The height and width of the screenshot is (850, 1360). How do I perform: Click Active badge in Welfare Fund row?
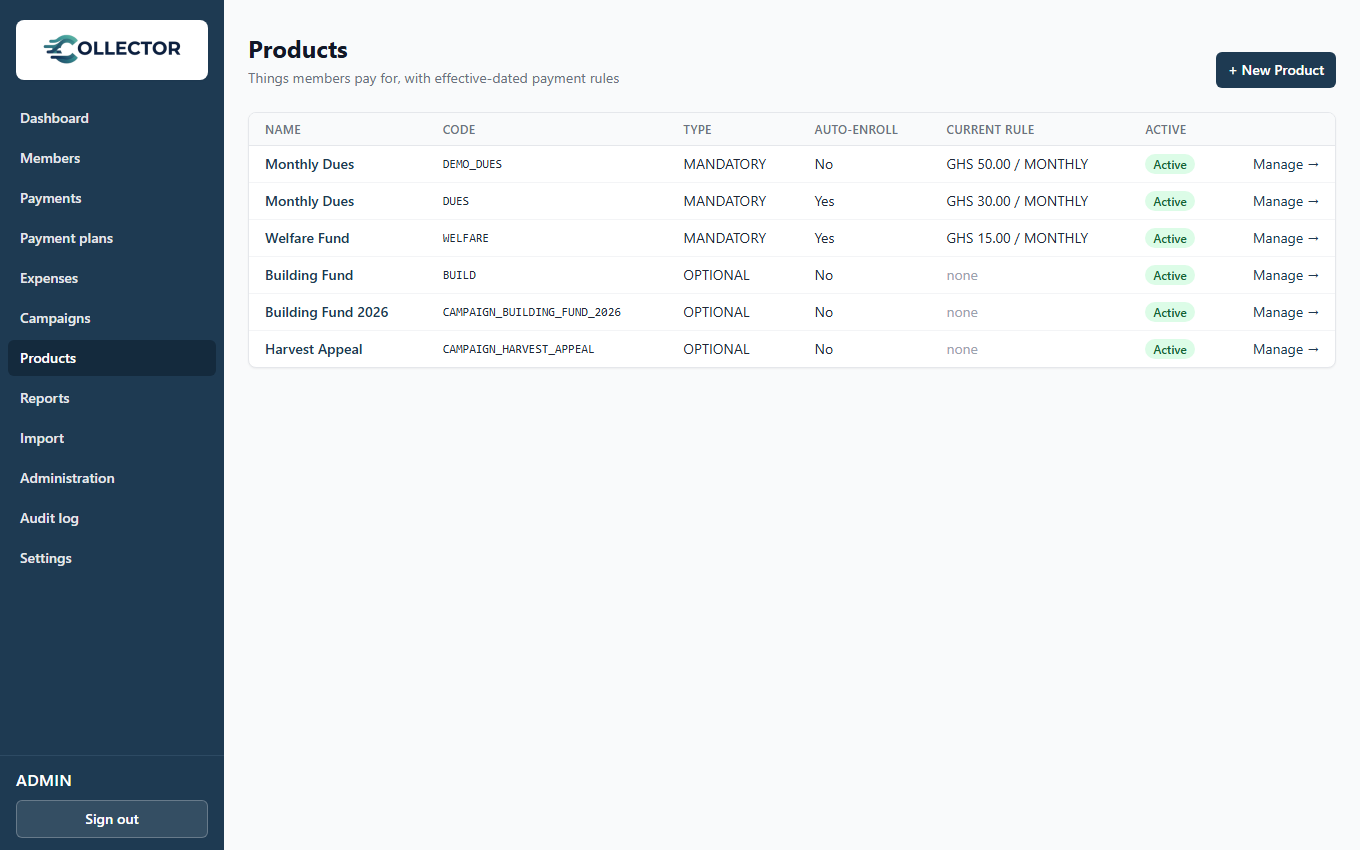tap(1170, 238)
